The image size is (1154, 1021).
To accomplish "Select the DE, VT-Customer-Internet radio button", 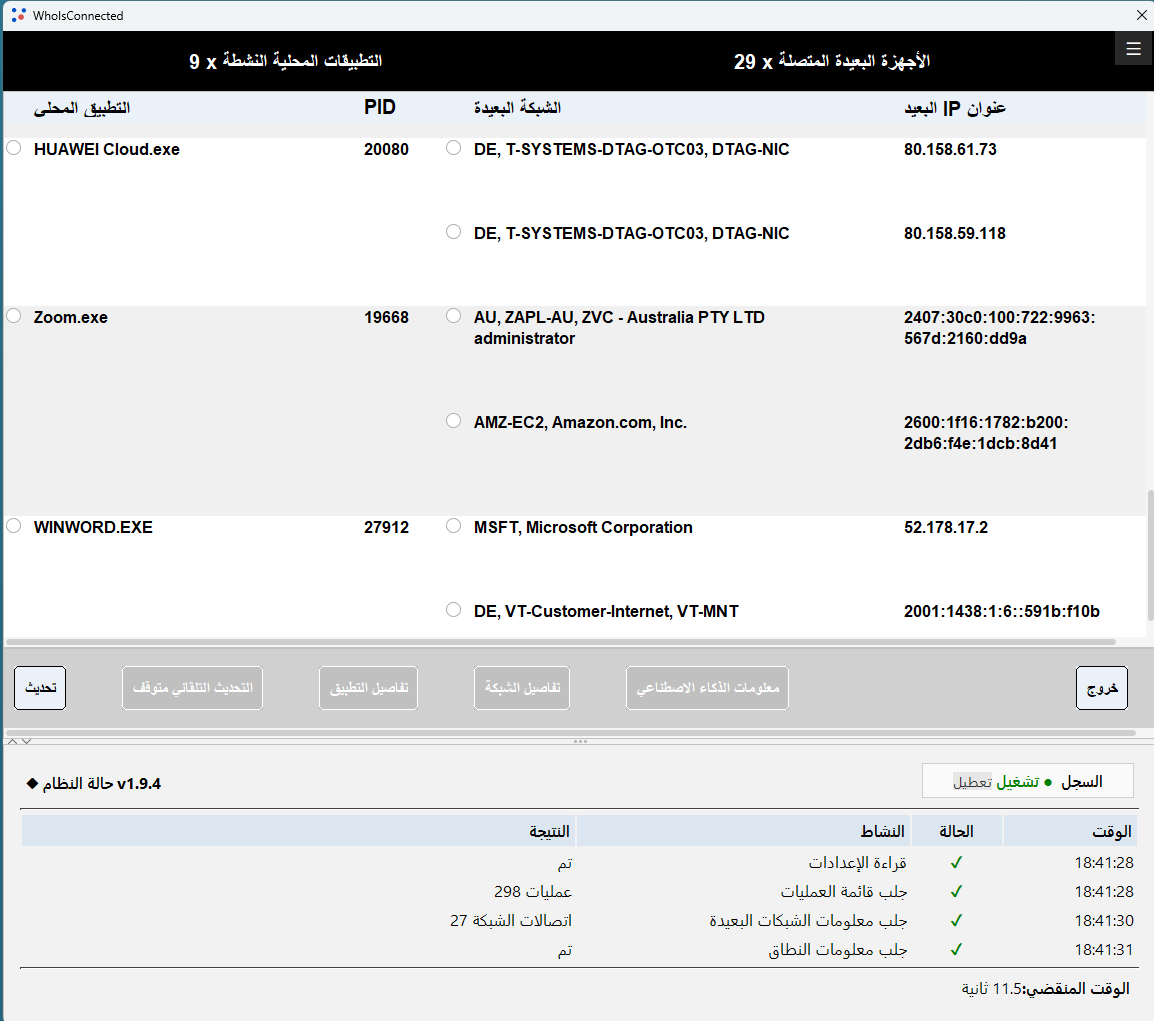I will 453,610.
